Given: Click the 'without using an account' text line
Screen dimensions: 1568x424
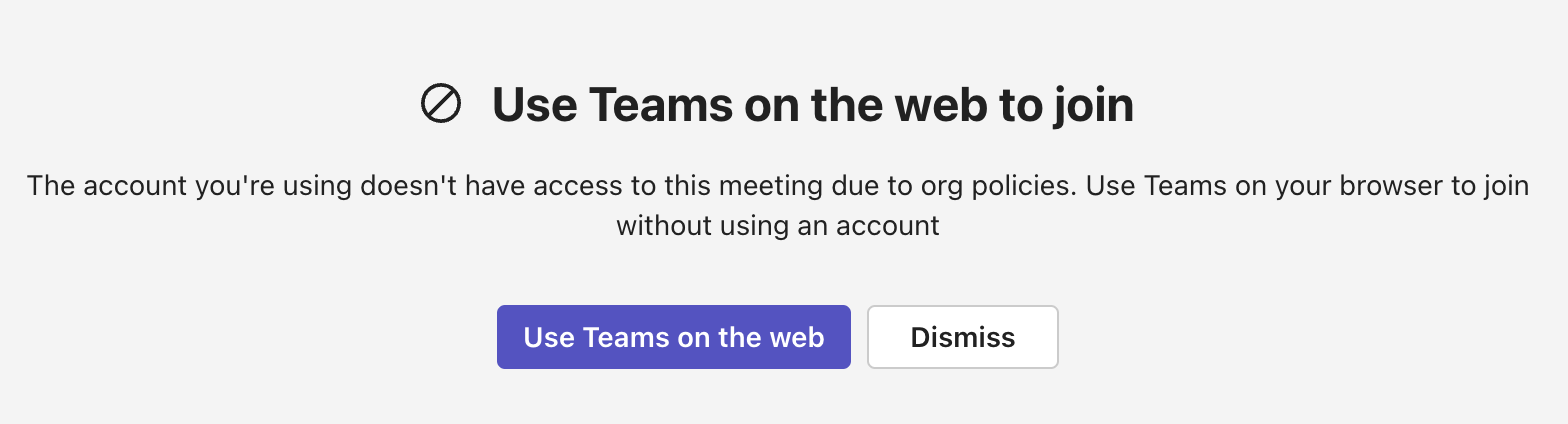Looking at the screenshot, I should (x=777, y=225).
